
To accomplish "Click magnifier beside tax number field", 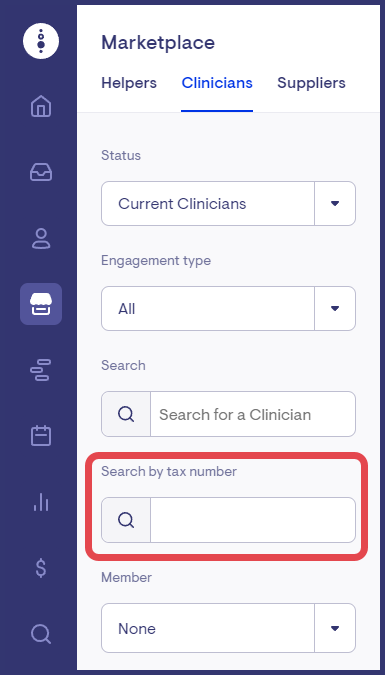I will (126, 520).
